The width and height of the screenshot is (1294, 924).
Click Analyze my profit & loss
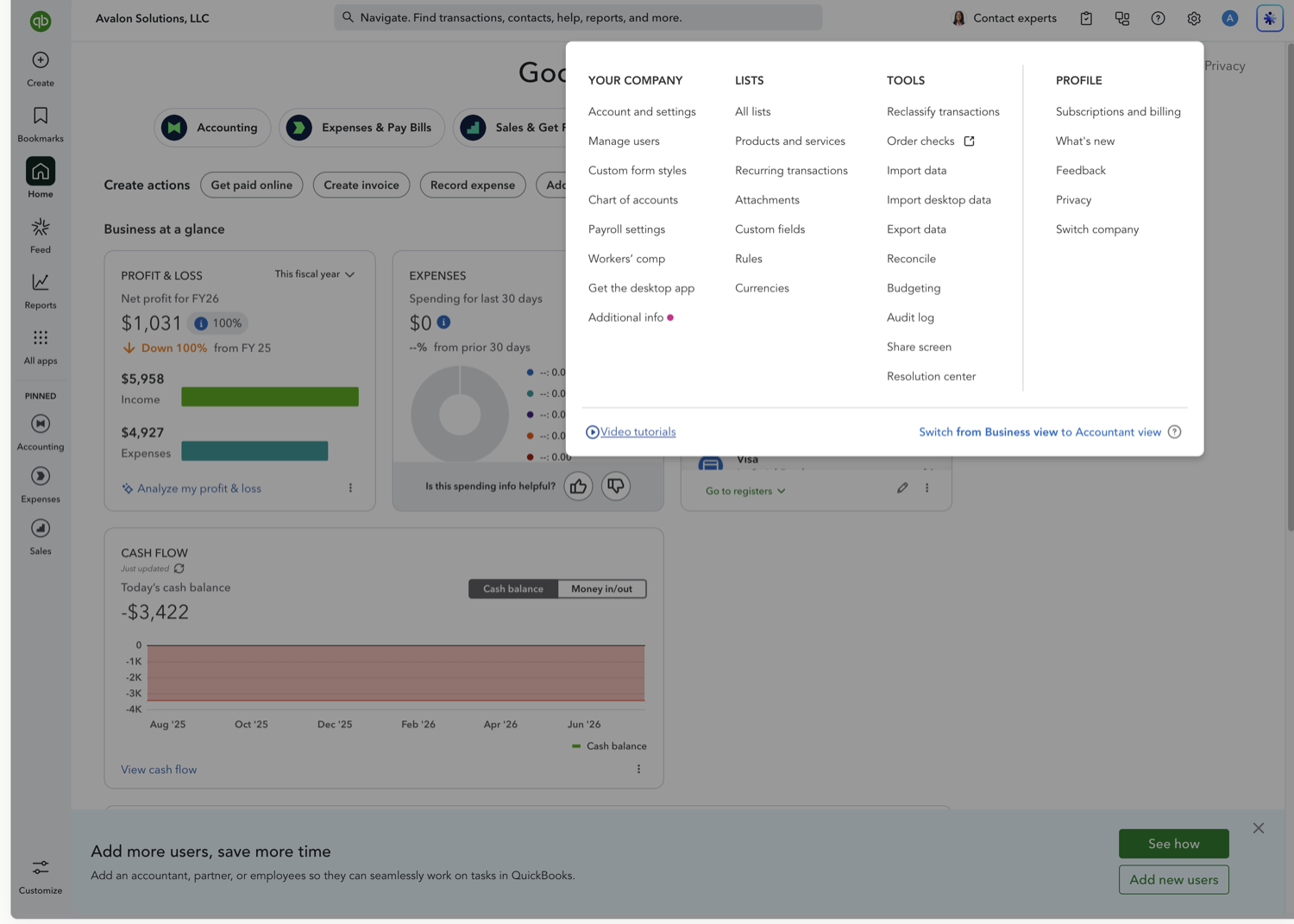coord(192,488)
